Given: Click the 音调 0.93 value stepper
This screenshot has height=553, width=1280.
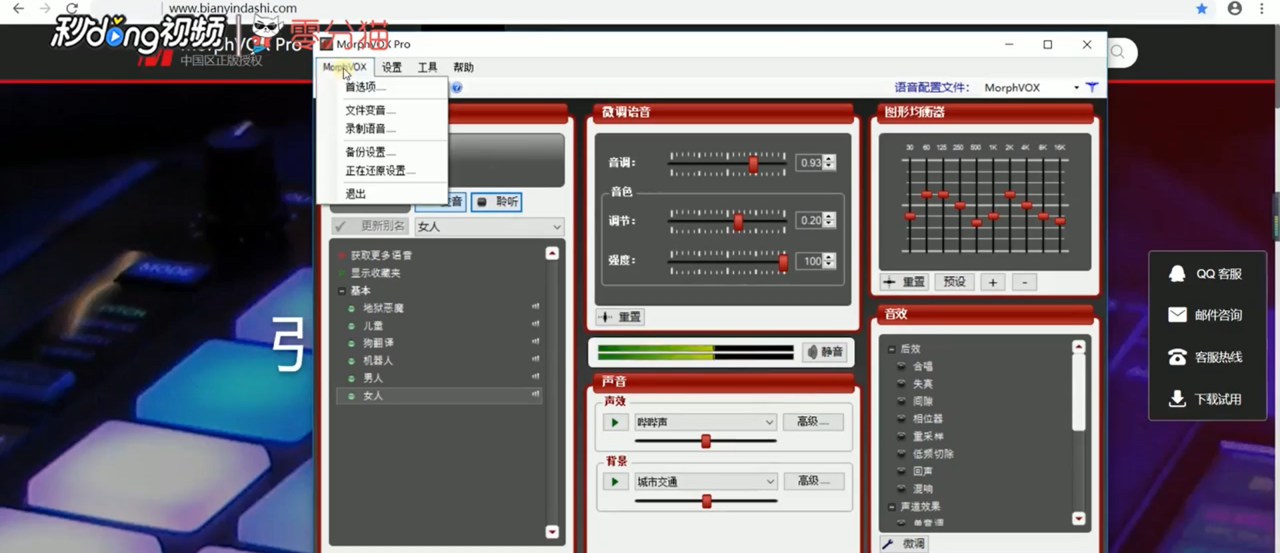Looking at the screenshot, I should click(x=829, y=163).
